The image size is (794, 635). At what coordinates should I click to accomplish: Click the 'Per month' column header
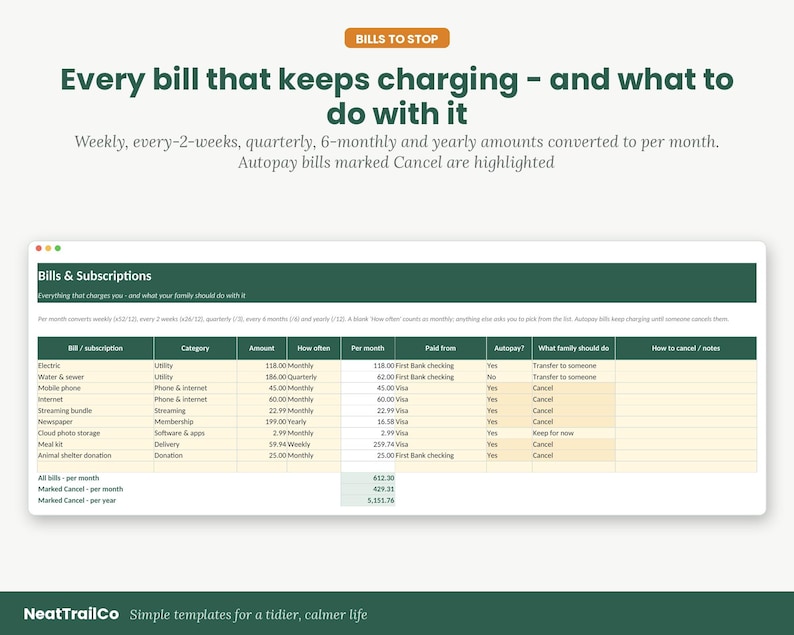coord(368,348)
